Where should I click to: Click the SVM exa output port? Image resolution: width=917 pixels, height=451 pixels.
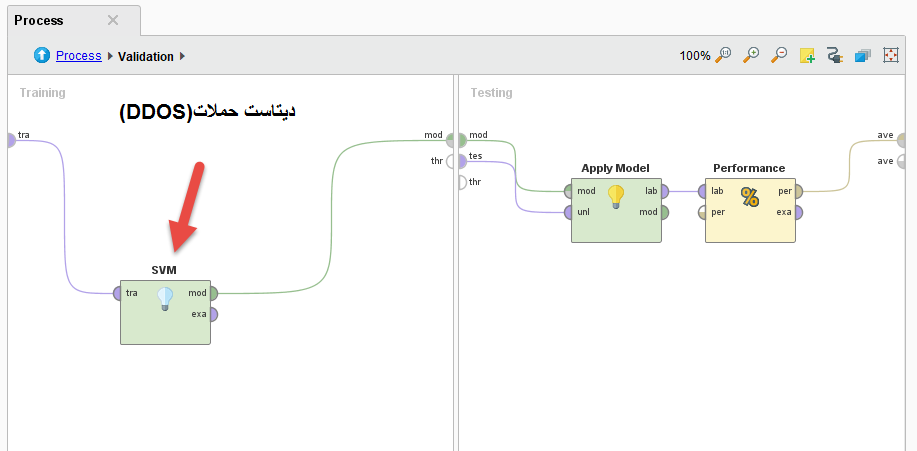click(213, 314)
